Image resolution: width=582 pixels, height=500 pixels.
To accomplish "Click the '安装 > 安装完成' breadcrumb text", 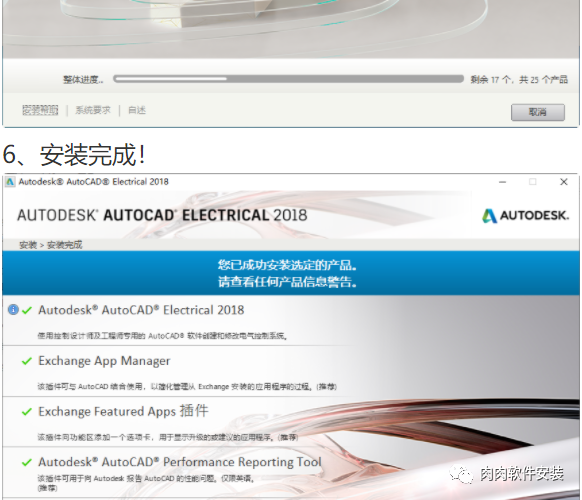I will [50, 245].
